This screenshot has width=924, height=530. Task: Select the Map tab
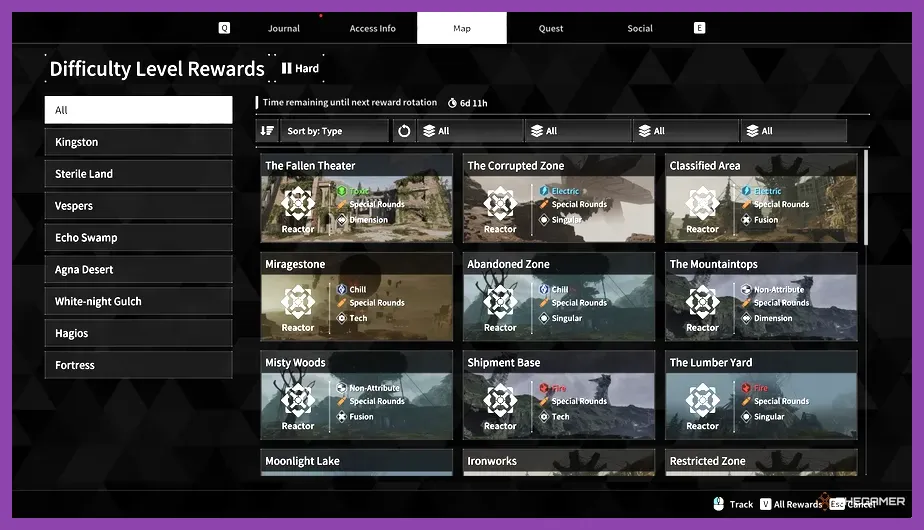[x=462, y=28]
